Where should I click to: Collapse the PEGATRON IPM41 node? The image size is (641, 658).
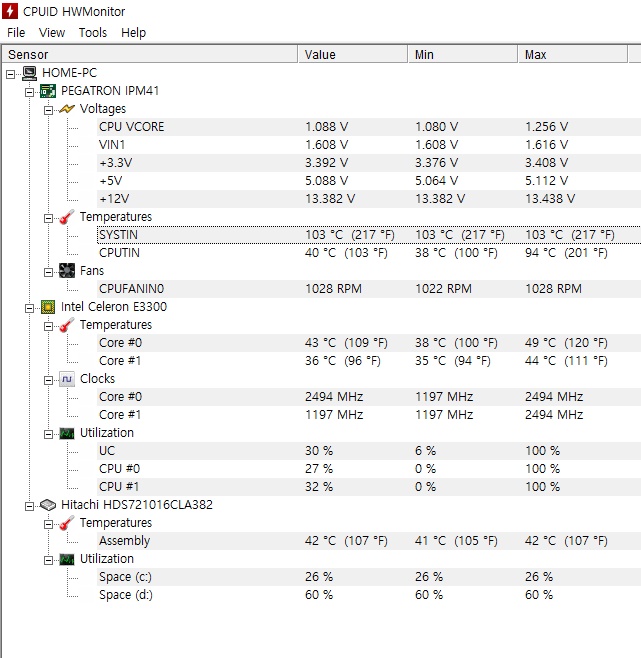click(29, 92)
